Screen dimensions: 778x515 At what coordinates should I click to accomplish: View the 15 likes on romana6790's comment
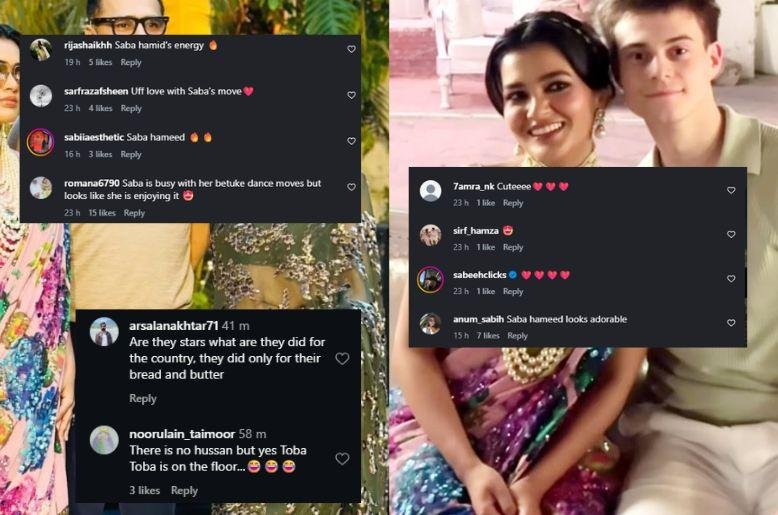pos(102,213)
